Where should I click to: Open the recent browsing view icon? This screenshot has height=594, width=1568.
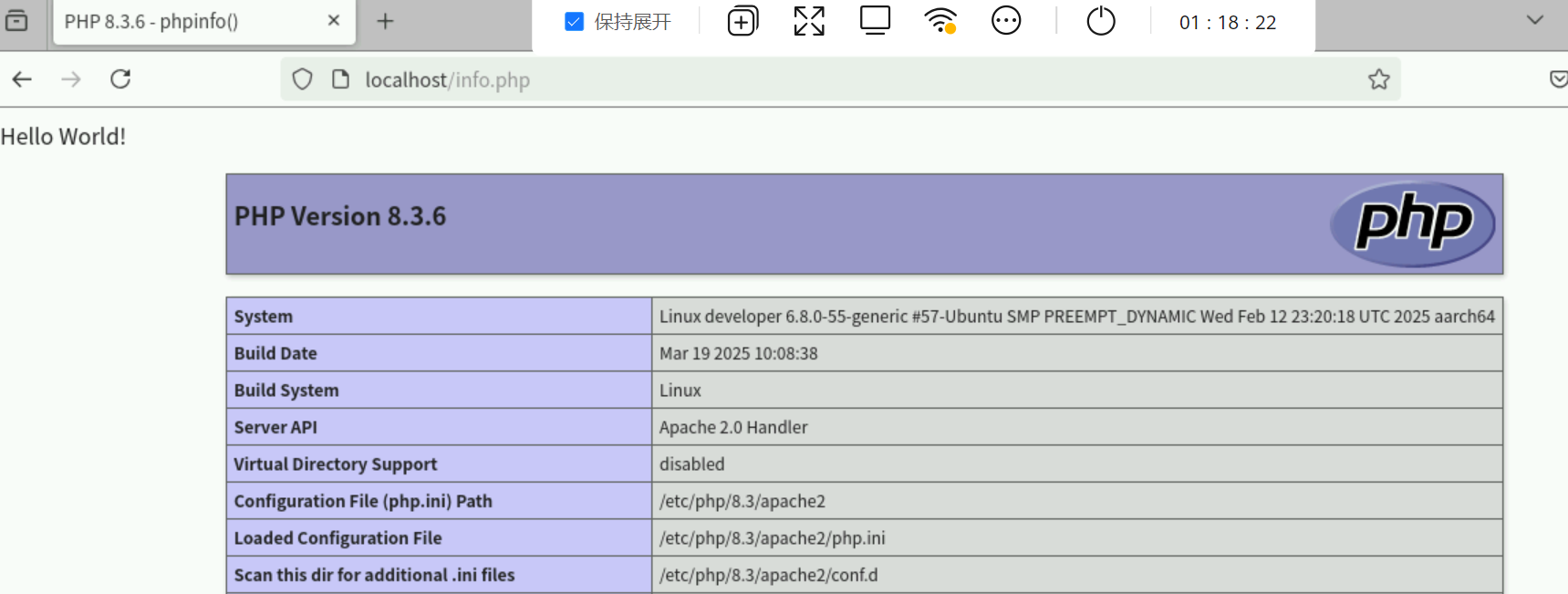pos(16,20)
